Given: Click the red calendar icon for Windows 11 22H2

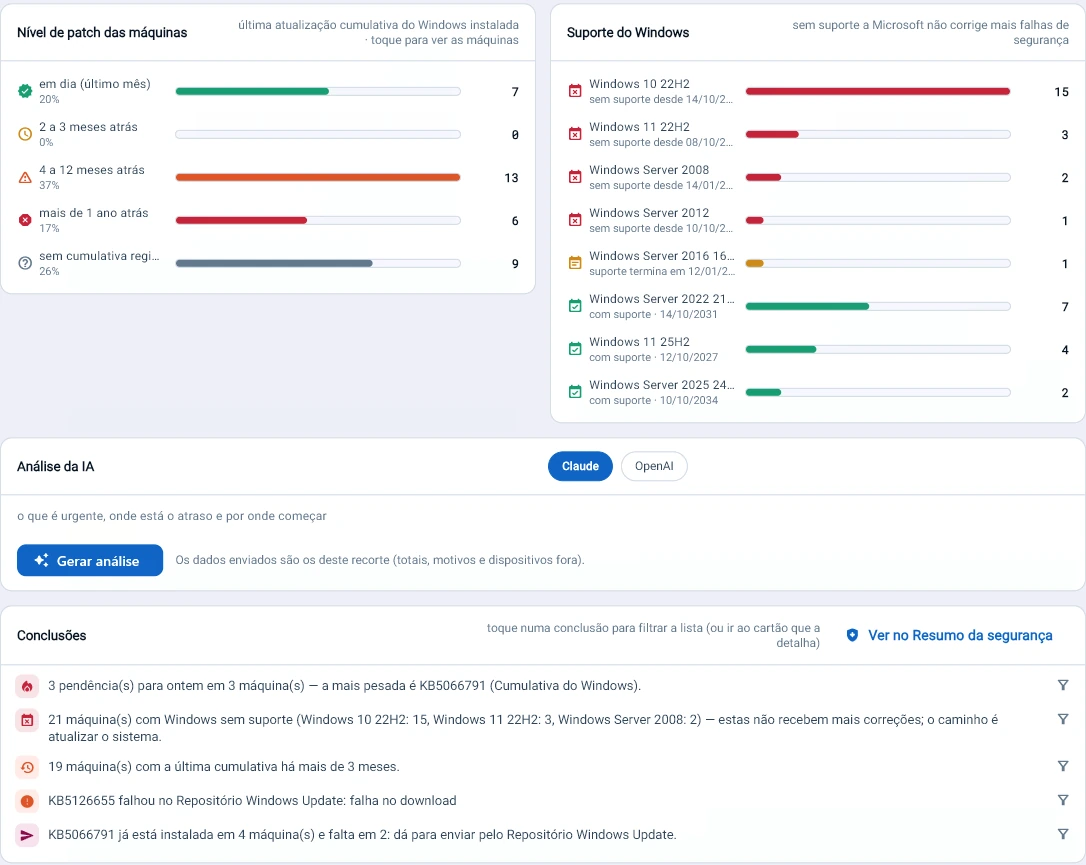Looking at the screenshot, I should click(x=575, y=134).
